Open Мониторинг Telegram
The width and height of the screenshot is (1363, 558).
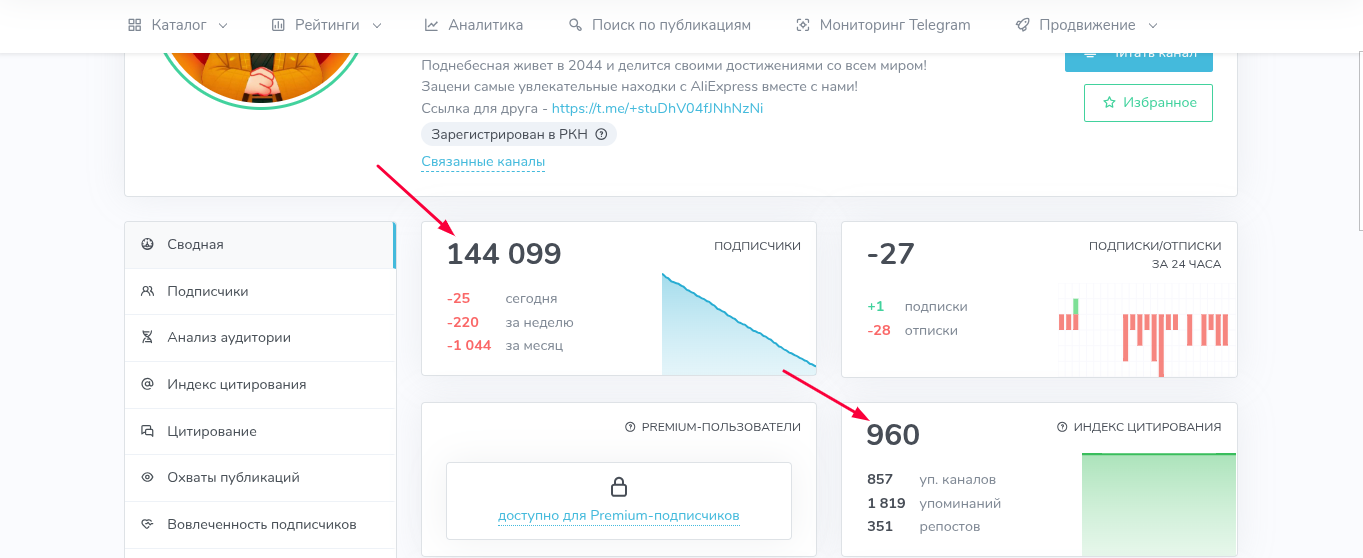(882, 25)
